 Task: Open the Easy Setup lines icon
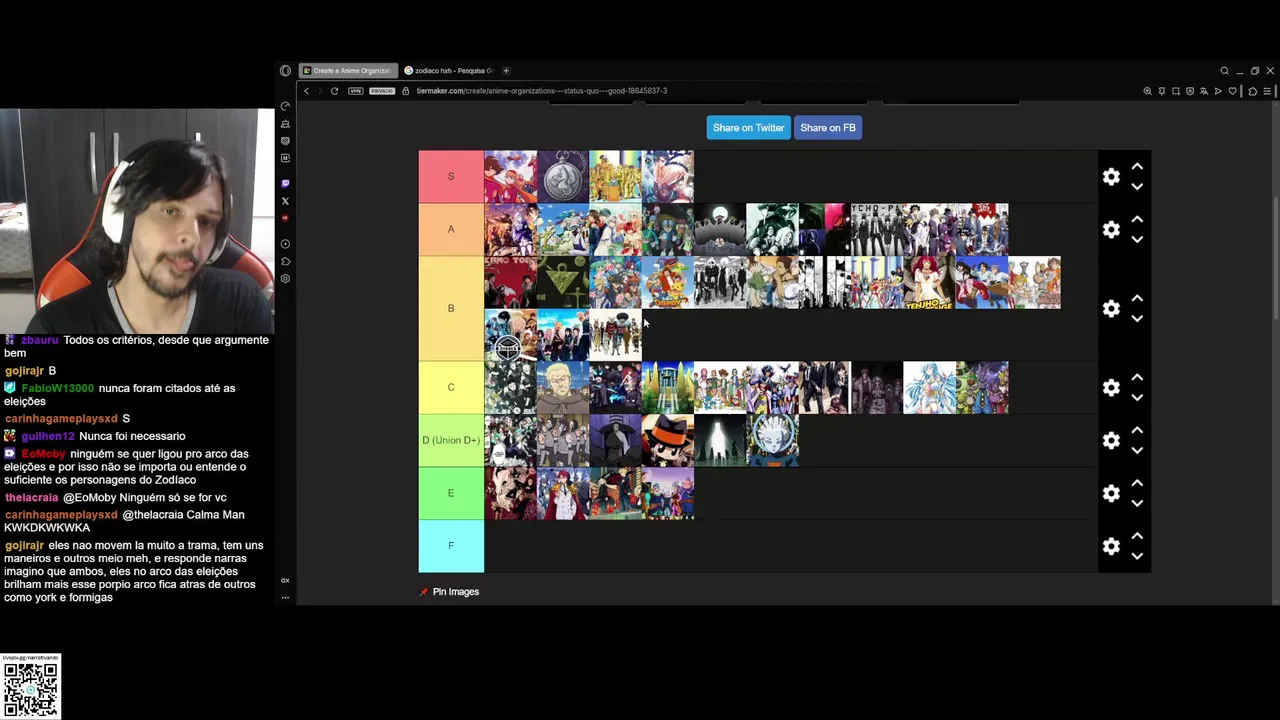1267,91
